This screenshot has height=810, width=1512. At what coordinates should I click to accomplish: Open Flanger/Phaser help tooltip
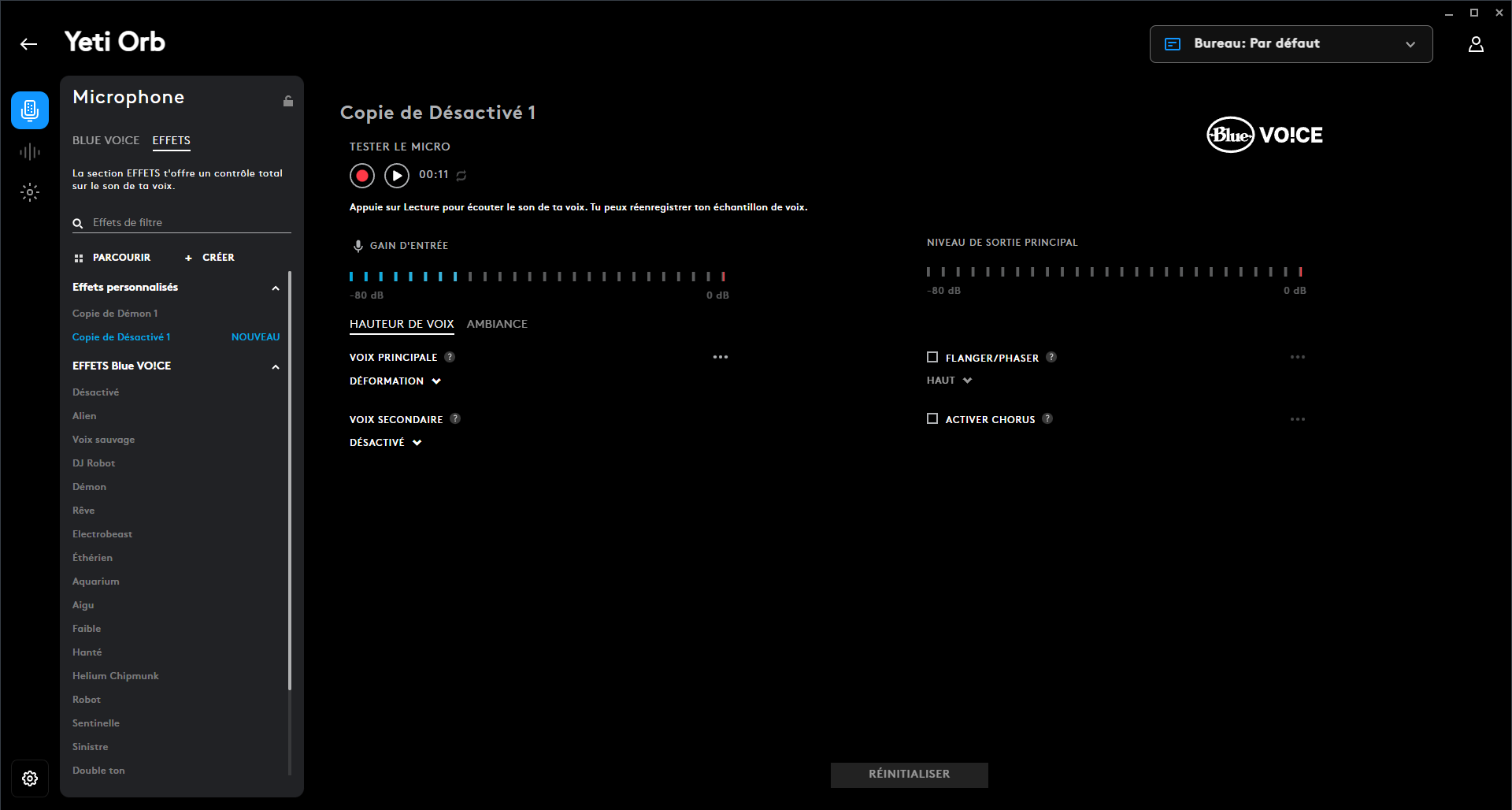pyautogui.click(x=1051, y=357)
